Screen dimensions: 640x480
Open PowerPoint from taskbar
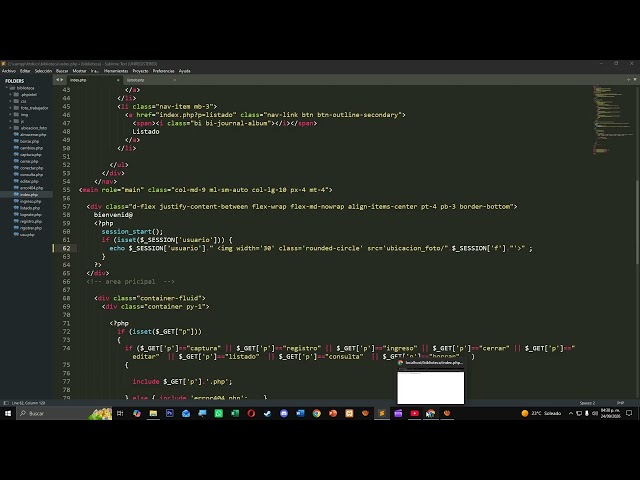coord(333,413)
